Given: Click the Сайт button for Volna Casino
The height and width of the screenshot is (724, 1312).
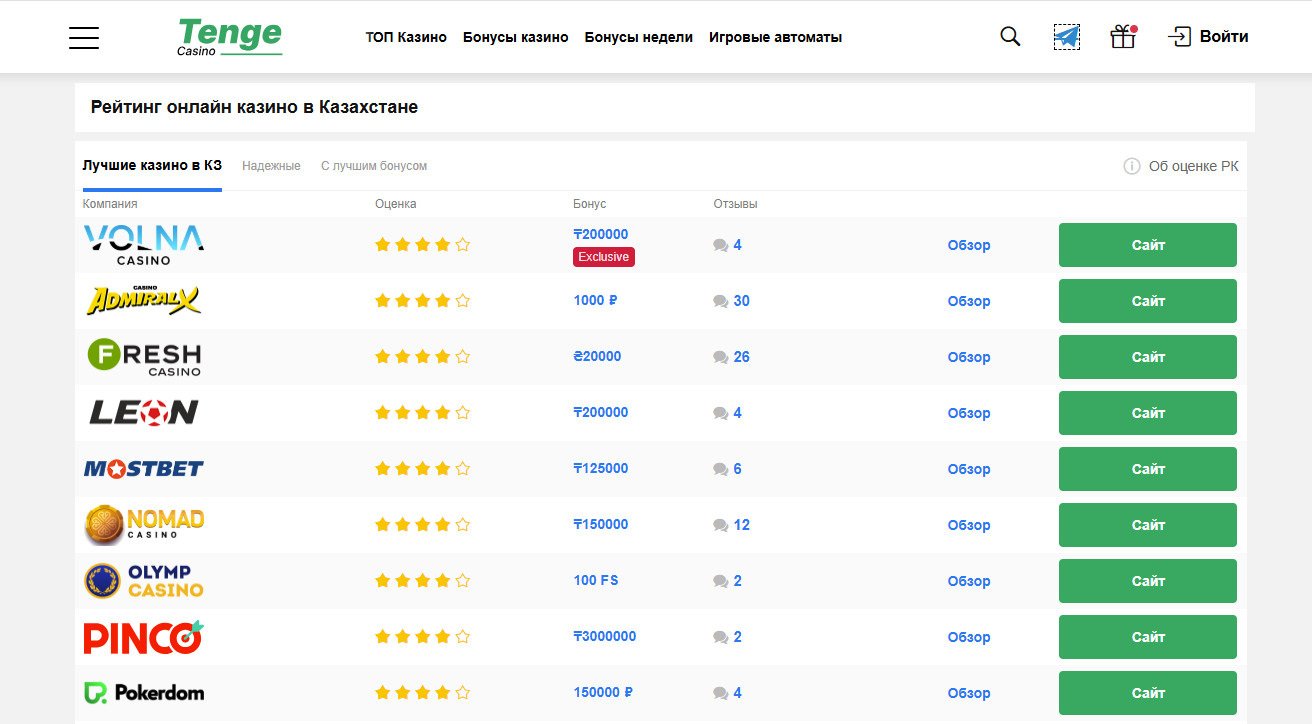Looking at the screenshot, I should pyautogui.click(x=1148, y=245).
